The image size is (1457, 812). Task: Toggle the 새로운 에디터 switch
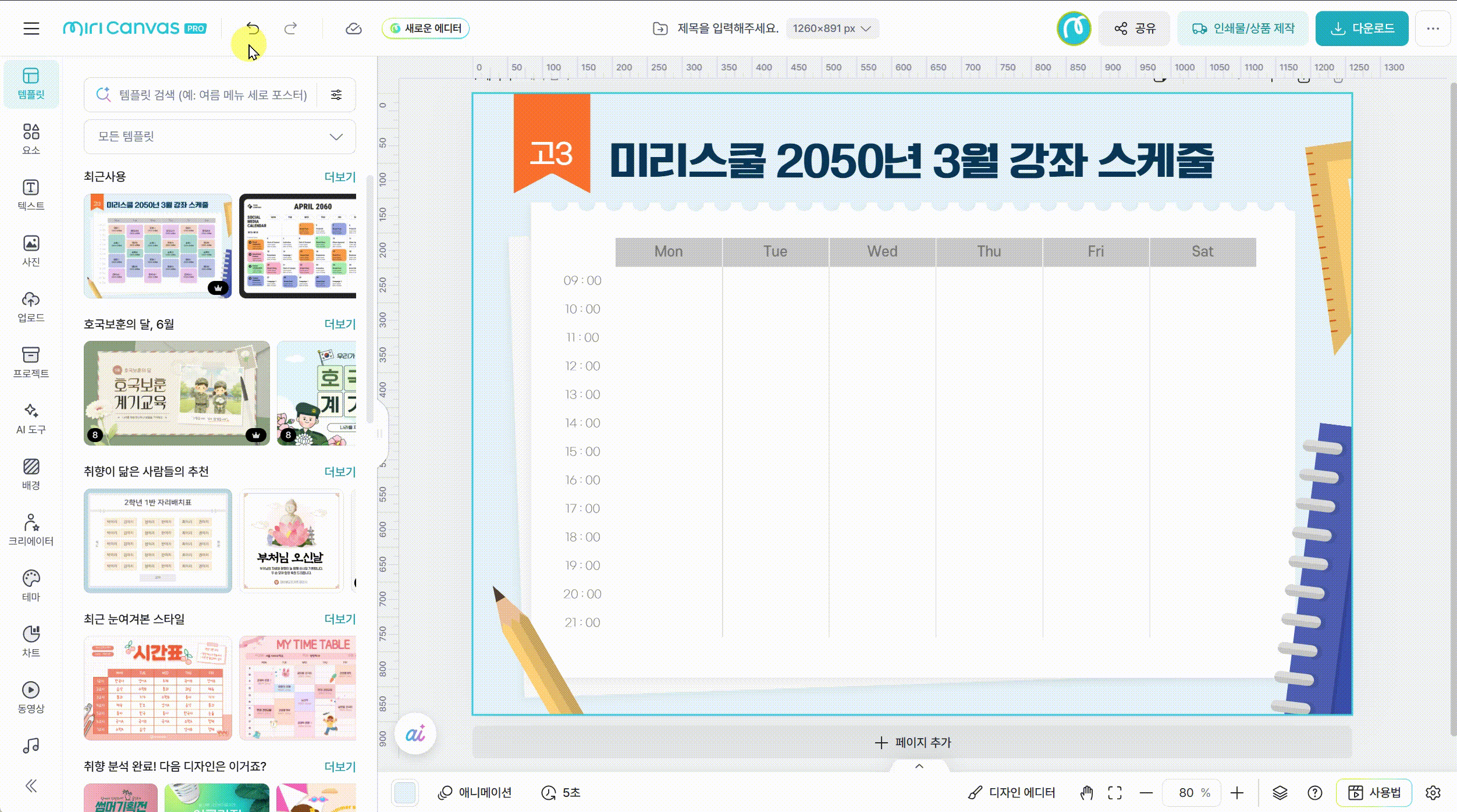tap(425, 29)
